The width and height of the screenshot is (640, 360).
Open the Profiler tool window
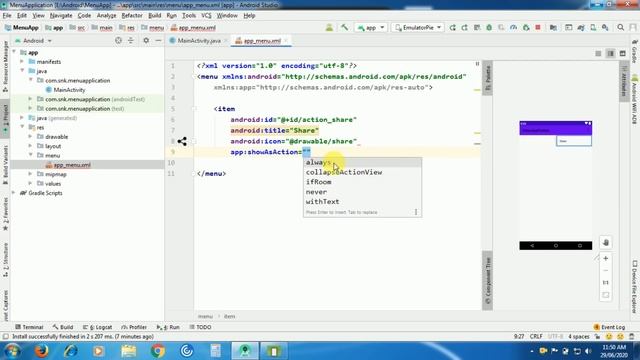pyautogui.click(x=134, y=327)
